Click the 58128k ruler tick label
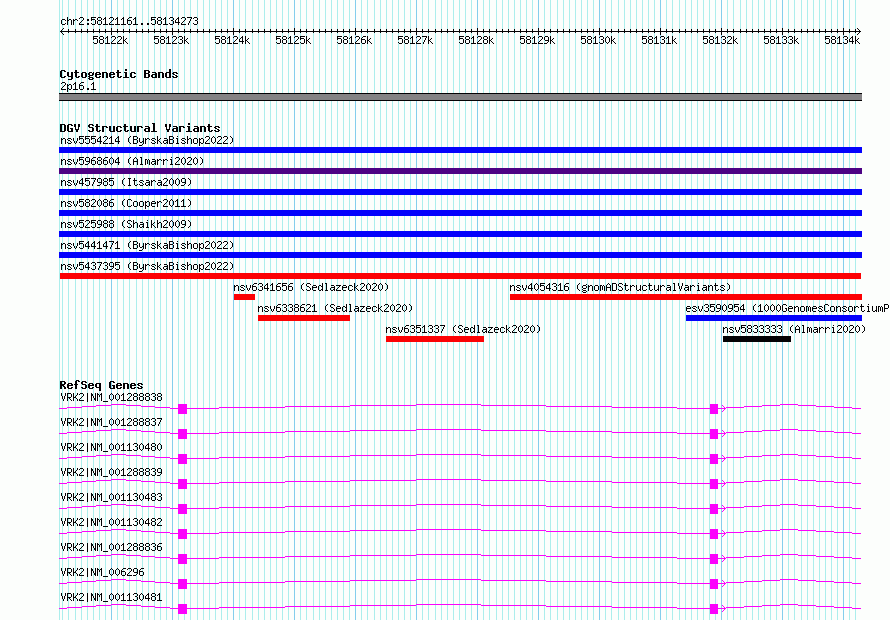The image size is (890, 620). [x=476, y=40]
